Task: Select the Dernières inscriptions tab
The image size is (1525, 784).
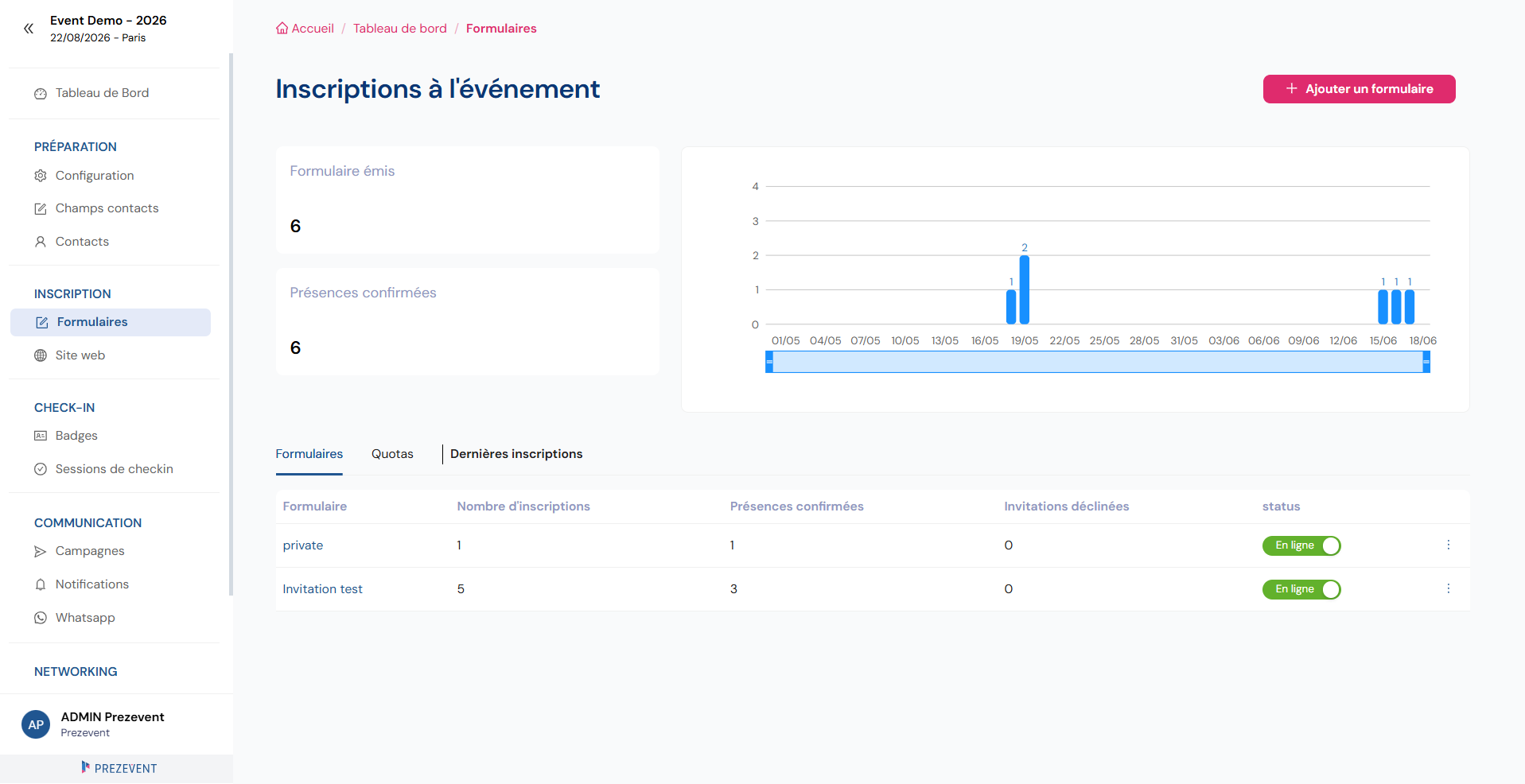Action: click(516, 454)
